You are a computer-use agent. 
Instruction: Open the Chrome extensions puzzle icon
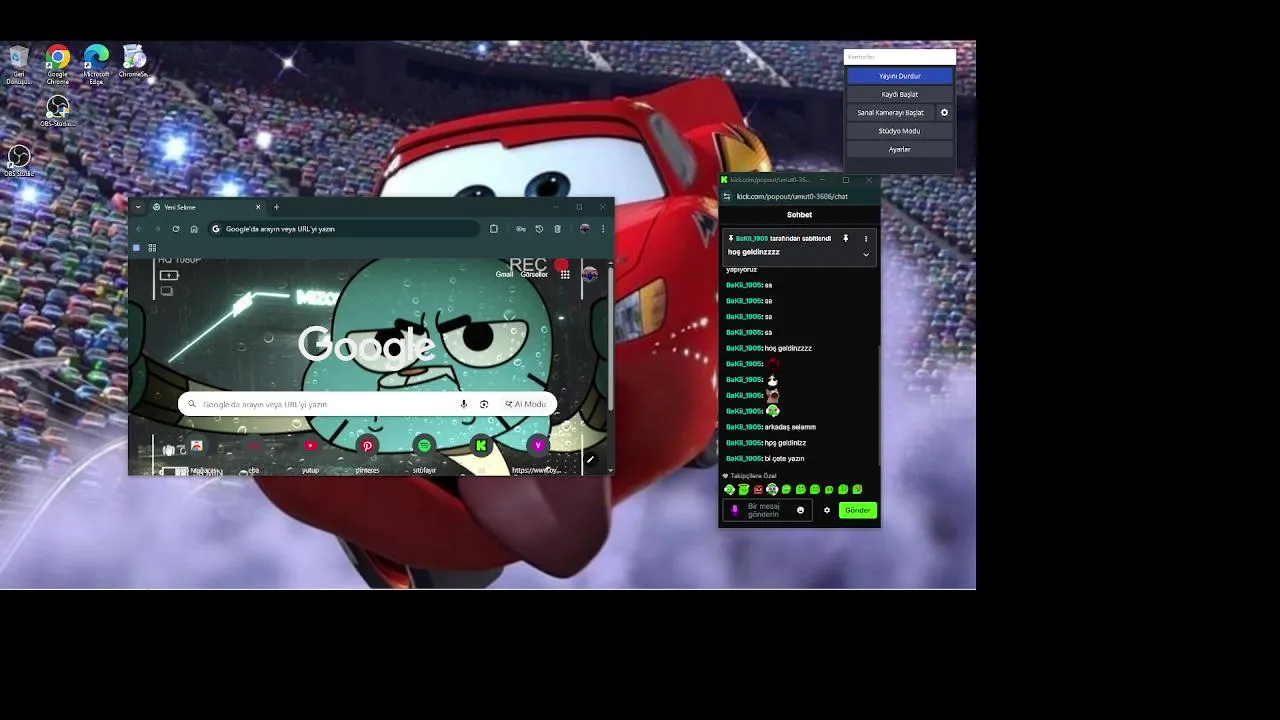[494, 229]
